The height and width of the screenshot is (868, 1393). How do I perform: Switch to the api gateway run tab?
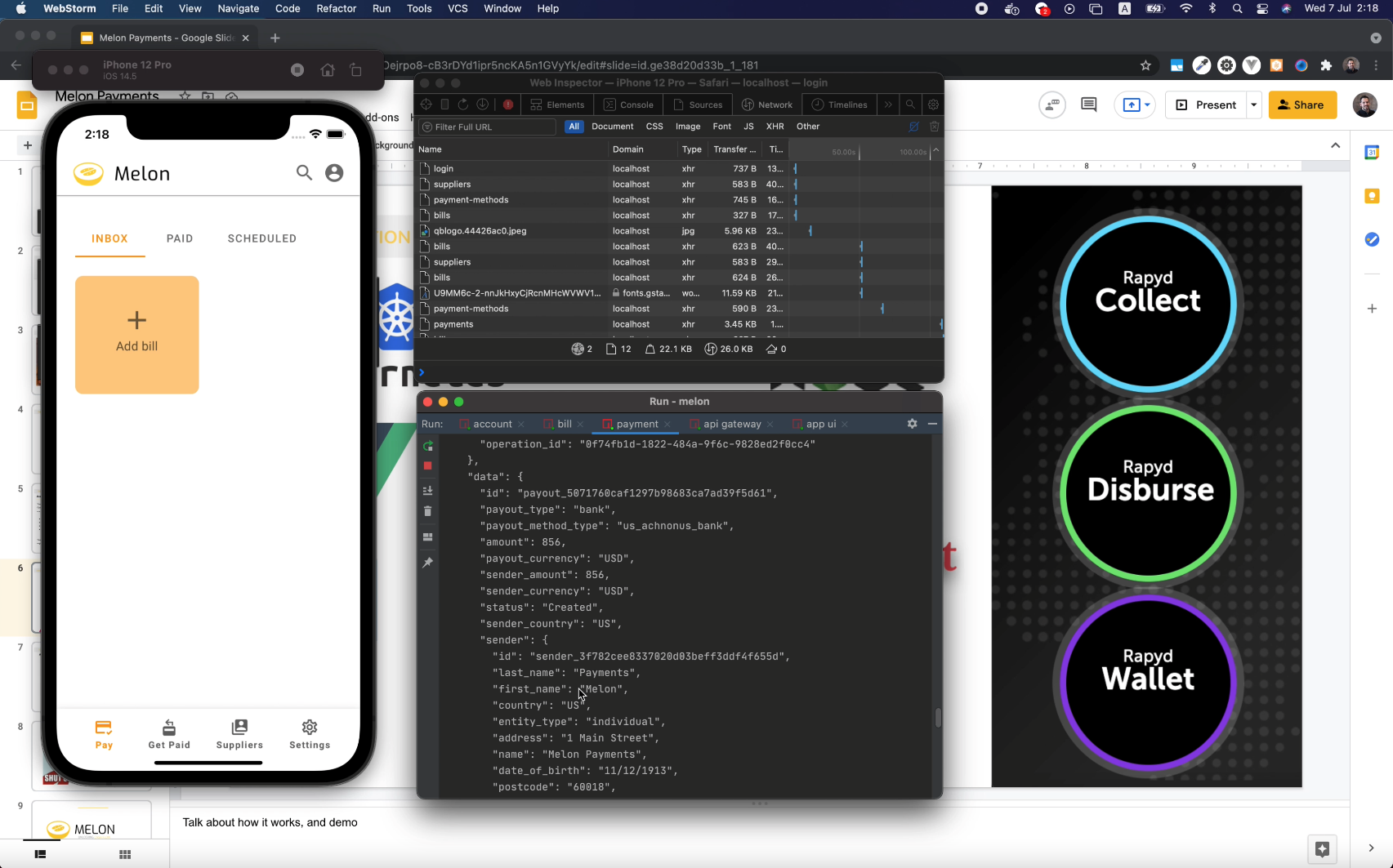click(731, 424)
